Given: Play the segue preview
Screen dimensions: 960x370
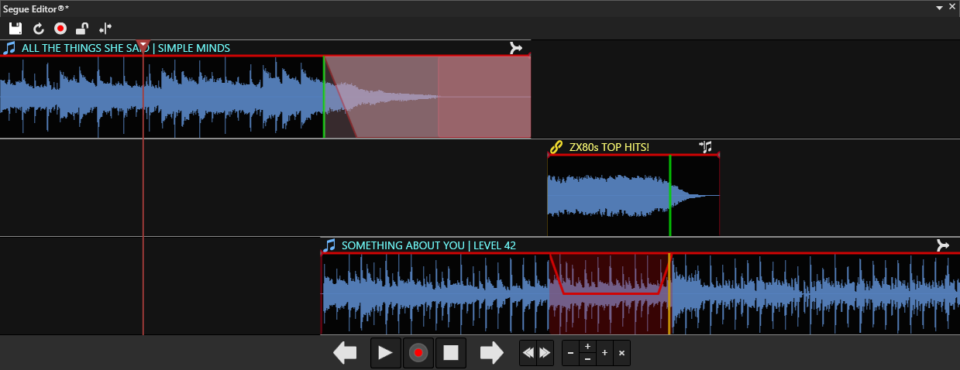Looking at the screenshot, I should coord(385,353).
